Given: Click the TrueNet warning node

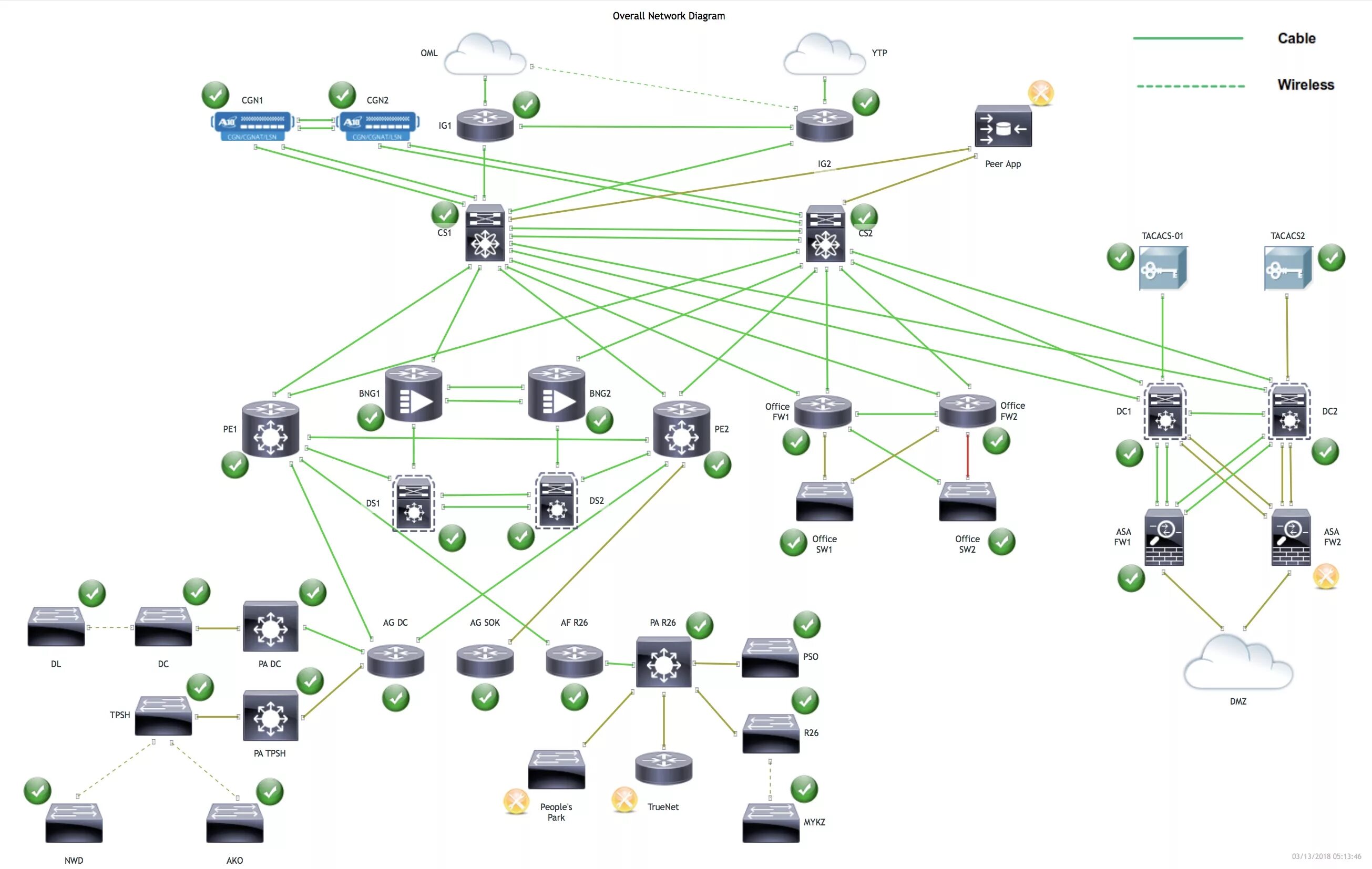Looking at the screenshot, I should (x=623, y=799).
